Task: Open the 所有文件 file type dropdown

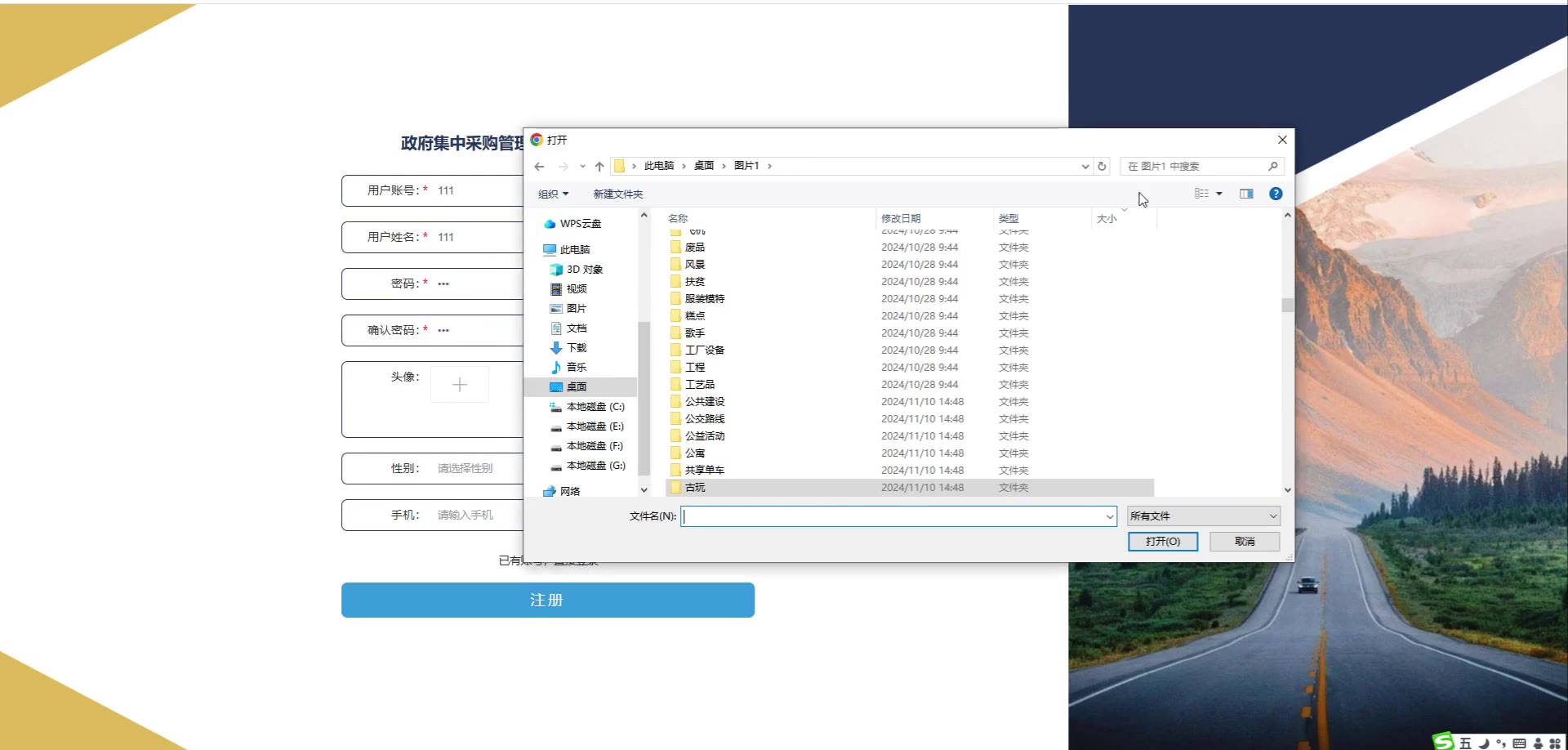Action: point(1204,516)
